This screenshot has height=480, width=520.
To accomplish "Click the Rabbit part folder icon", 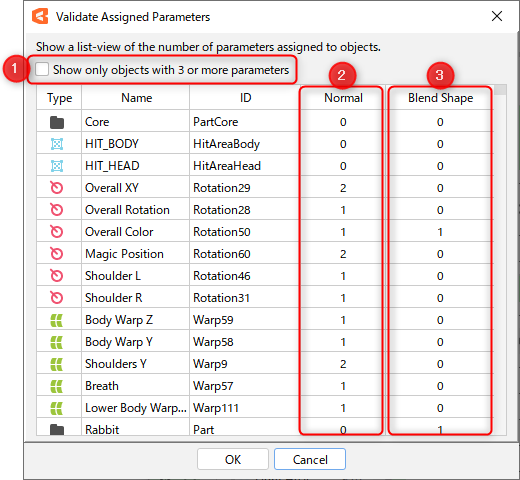I will point(57,430).
